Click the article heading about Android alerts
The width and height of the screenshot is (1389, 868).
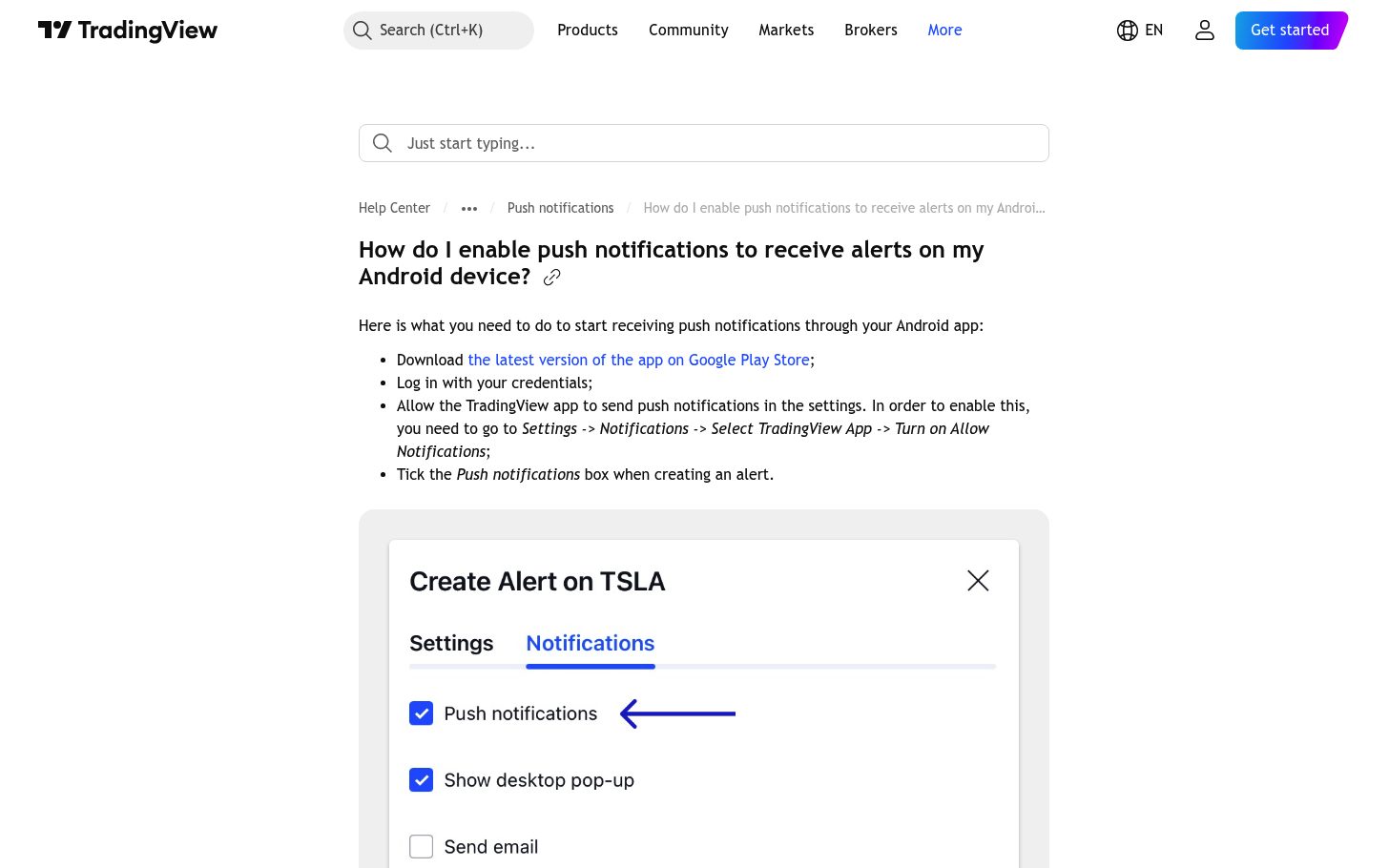pyautogui.click(x=671, y=263)
